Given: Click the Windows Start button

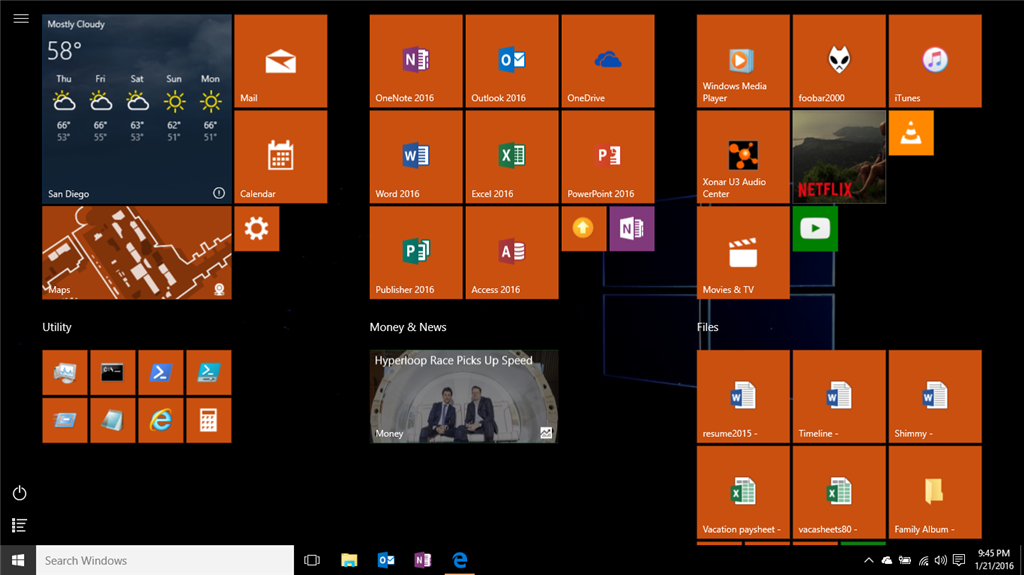Looking at the screenshot, I should 18,560.
